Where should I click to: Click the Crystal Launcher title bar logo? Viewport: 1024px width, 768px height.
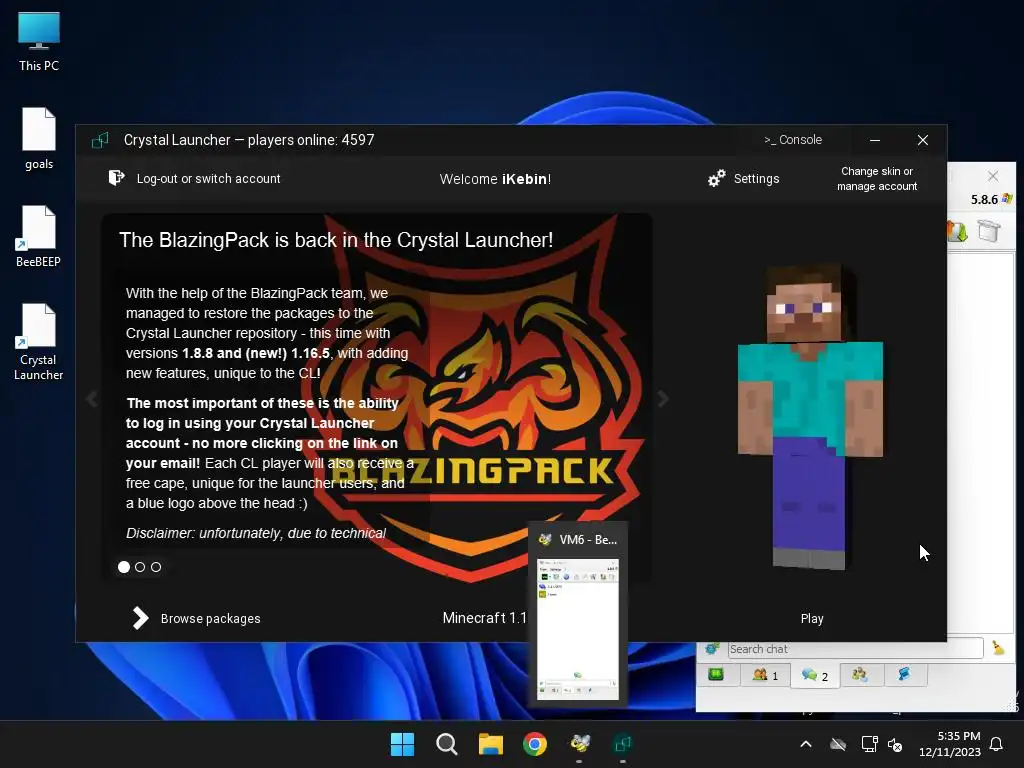pos(100,140)
